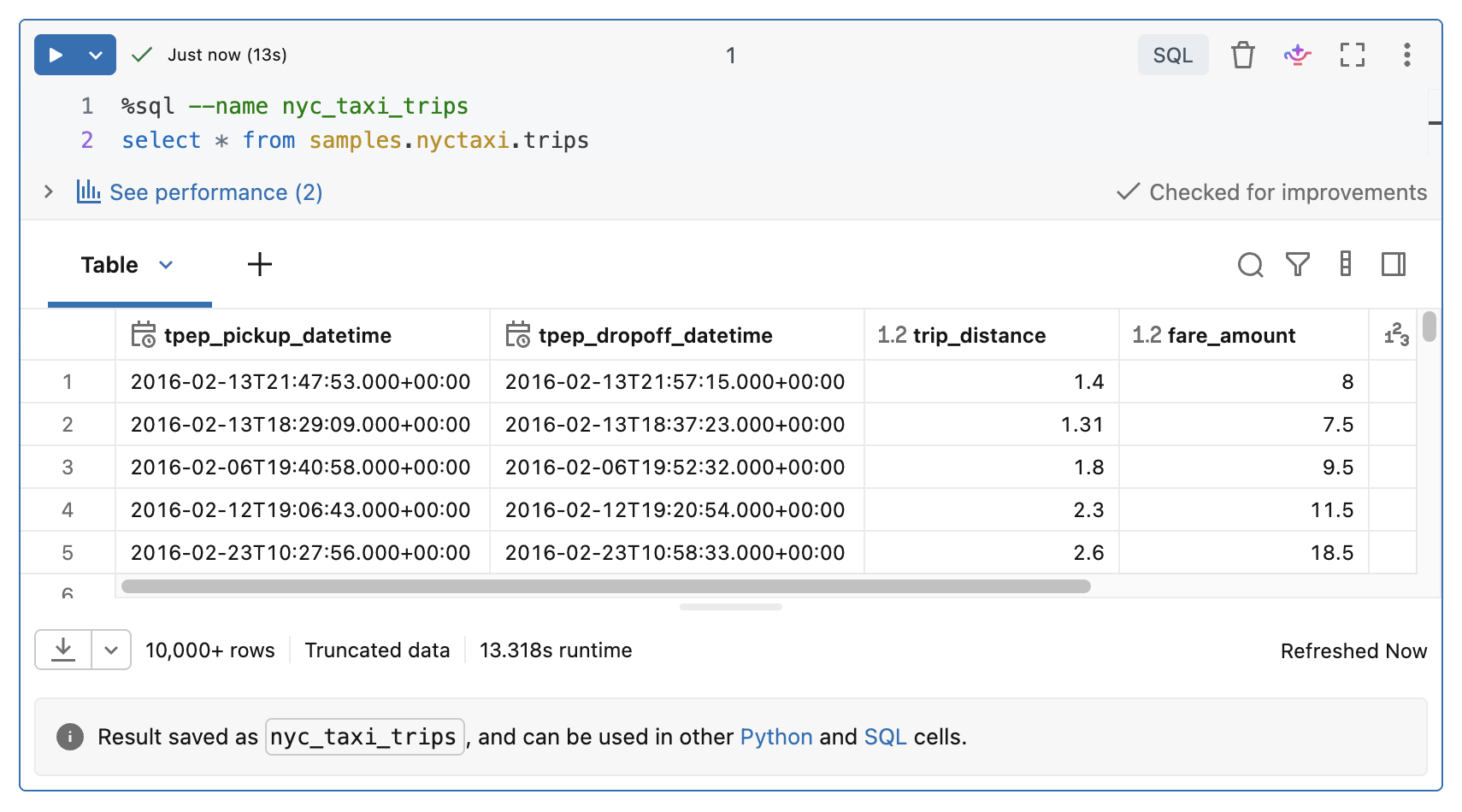Add a new visualization with plus icon
Image resolution: width=1462 pixels, height=812 pixels.
(259, 264)
